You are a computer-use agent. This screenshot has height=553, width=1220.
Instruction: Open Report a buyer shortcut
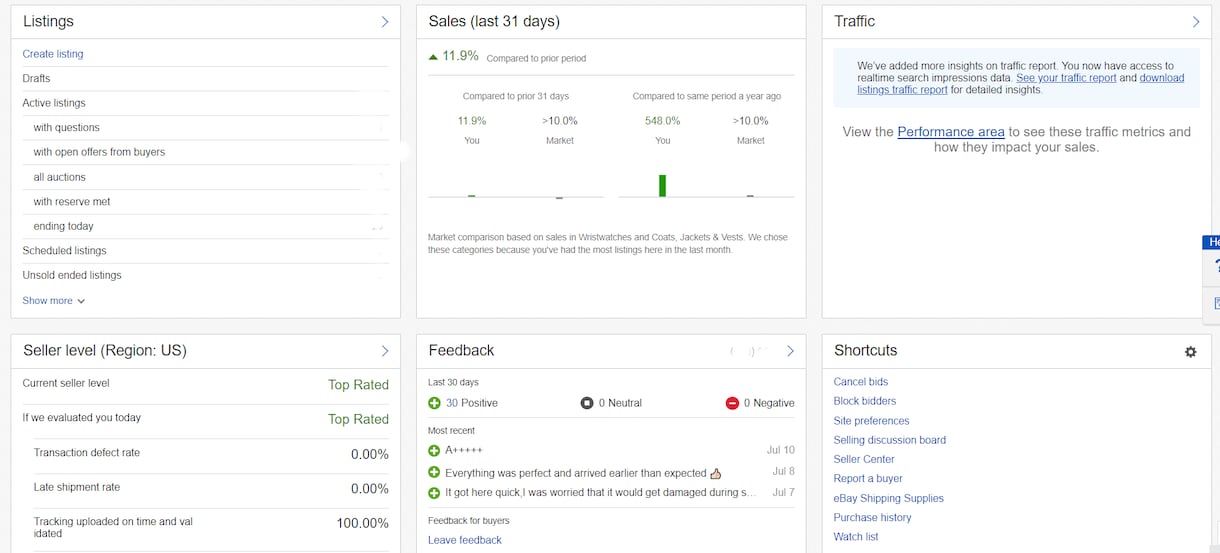(868, 479)
